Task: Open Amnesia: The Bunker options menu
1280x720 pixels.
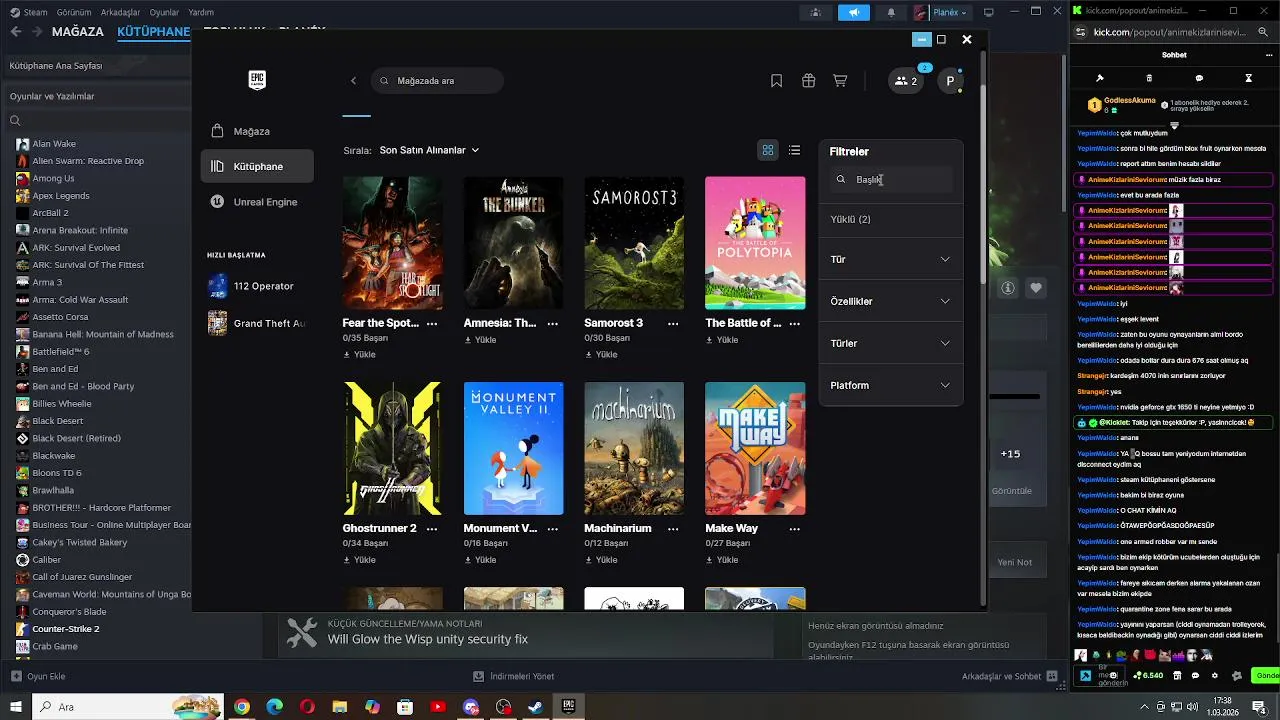Action: point(552,323)
